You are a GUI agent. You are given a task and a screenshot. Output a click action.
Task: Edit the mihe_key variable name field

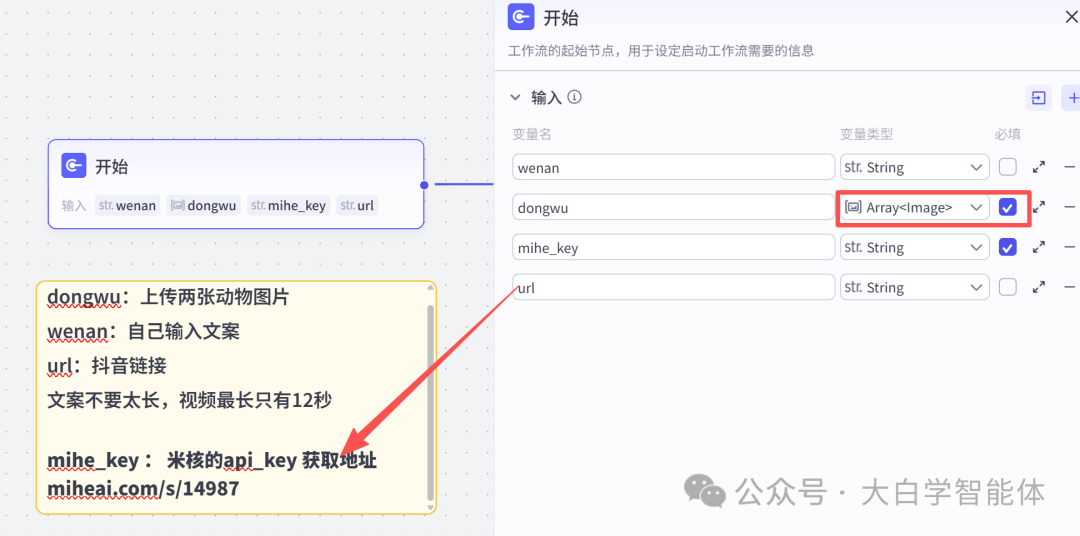click(x=674, y=247)
